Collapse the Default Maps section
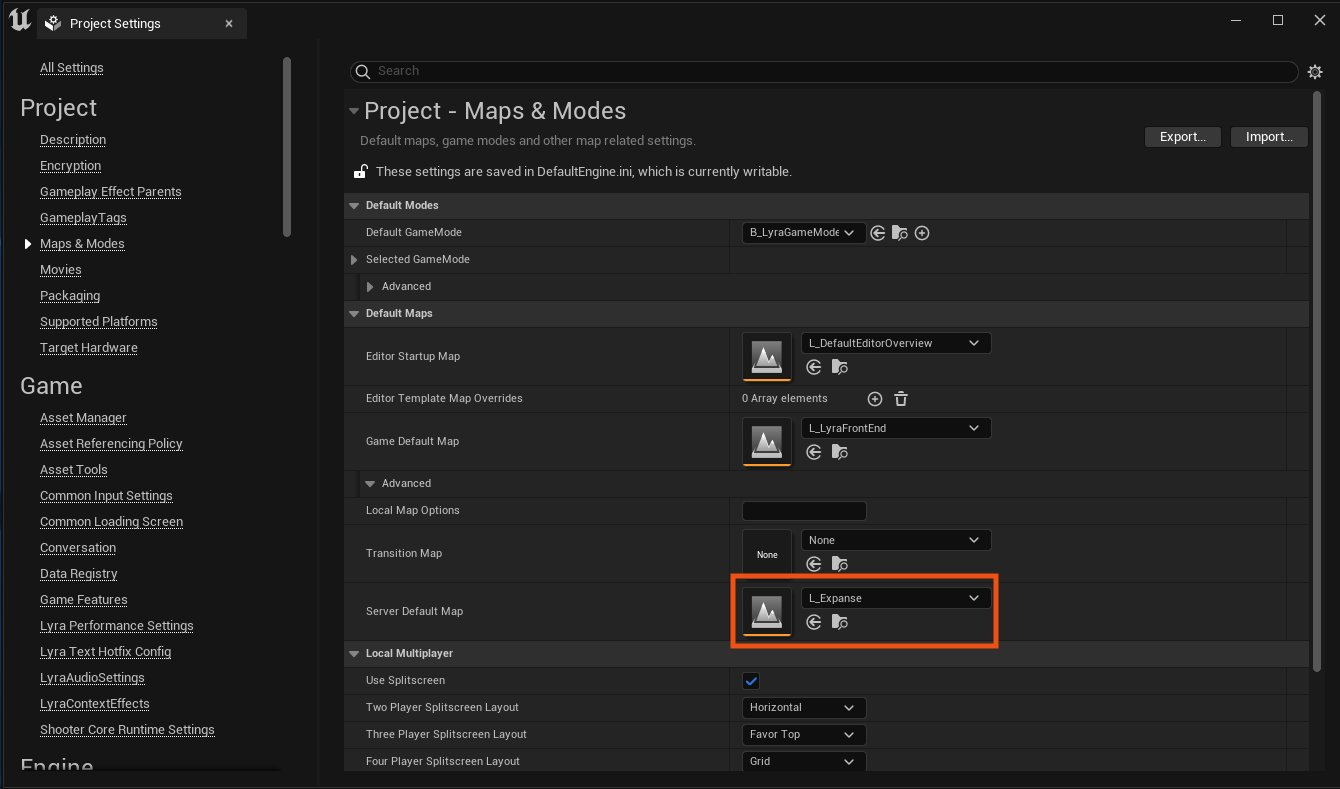1340x789 pixels. (x=354, y=314)
